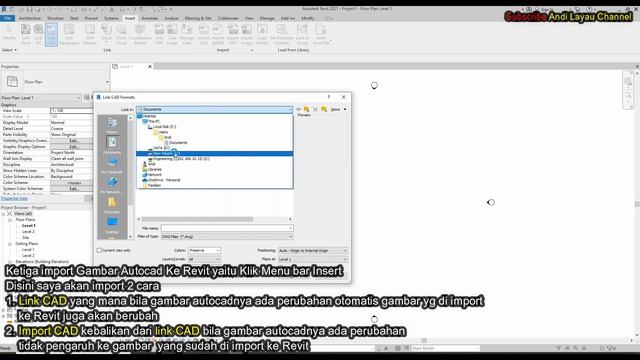This screenshot has height=360, width=640.
Task: Click the DWF Markup ribbon icon
Action: [x=90, y=34]
